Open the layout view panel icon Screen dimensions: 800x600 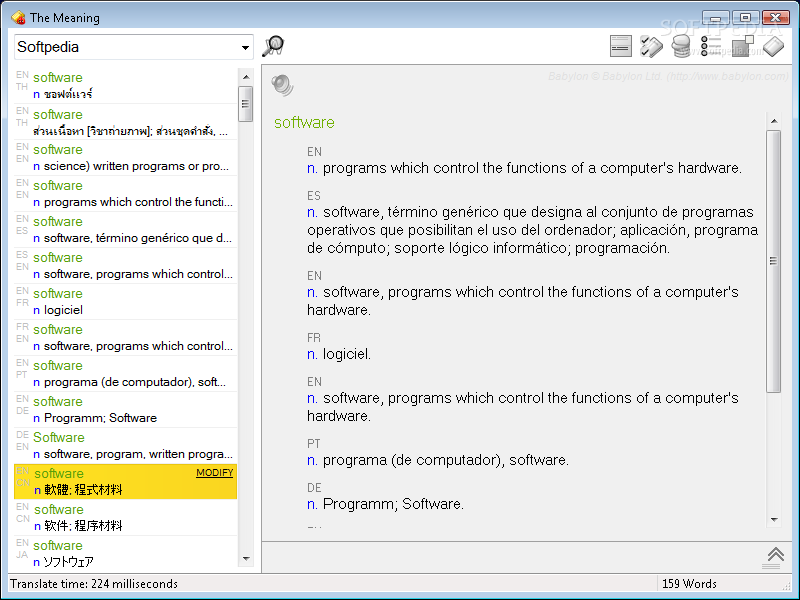click(x=620, y=46)
